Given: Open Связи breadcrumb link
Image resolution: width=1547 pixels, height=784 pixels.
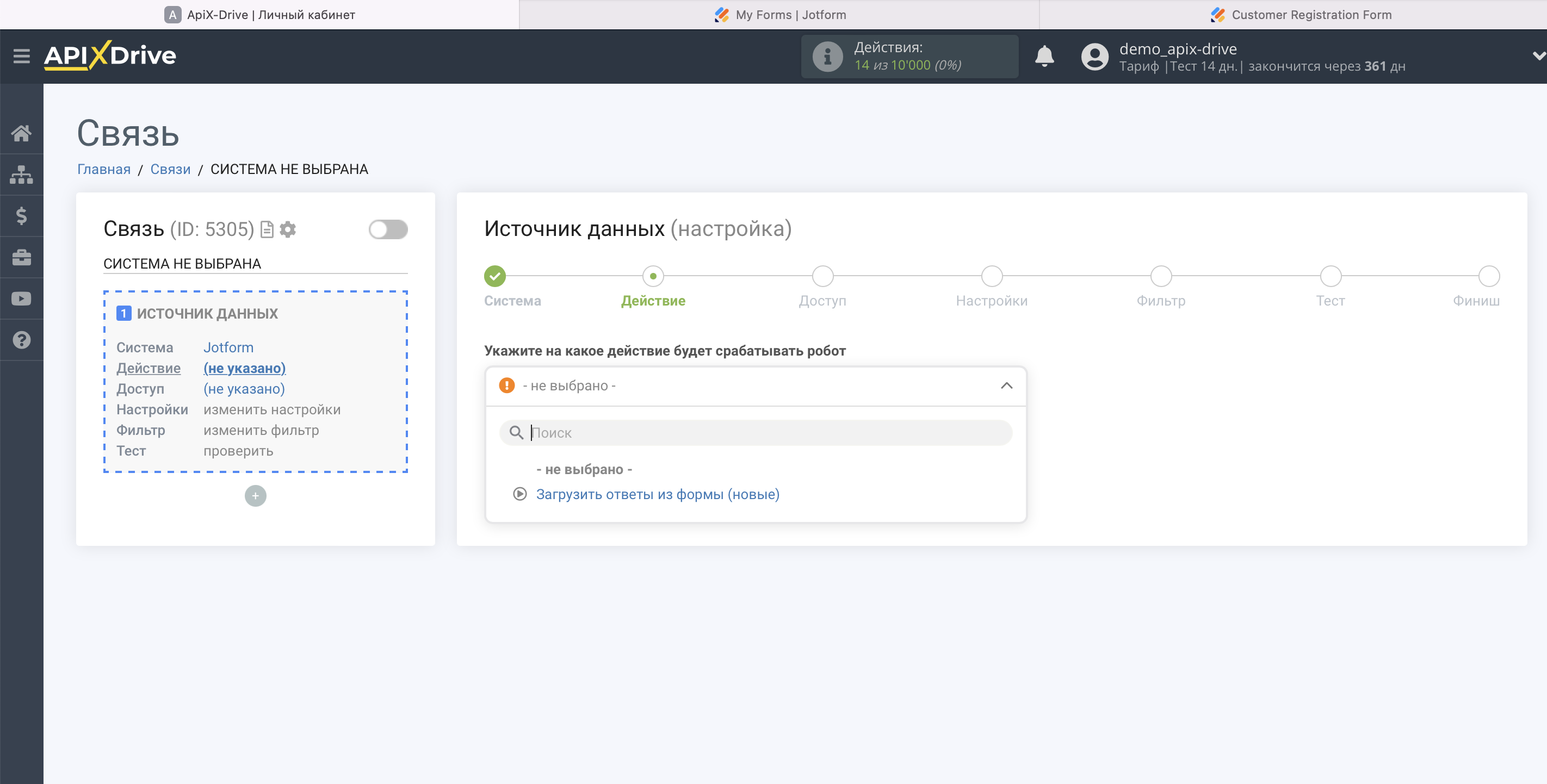Looking at the screenshot, I should click(x=171, y=169).
